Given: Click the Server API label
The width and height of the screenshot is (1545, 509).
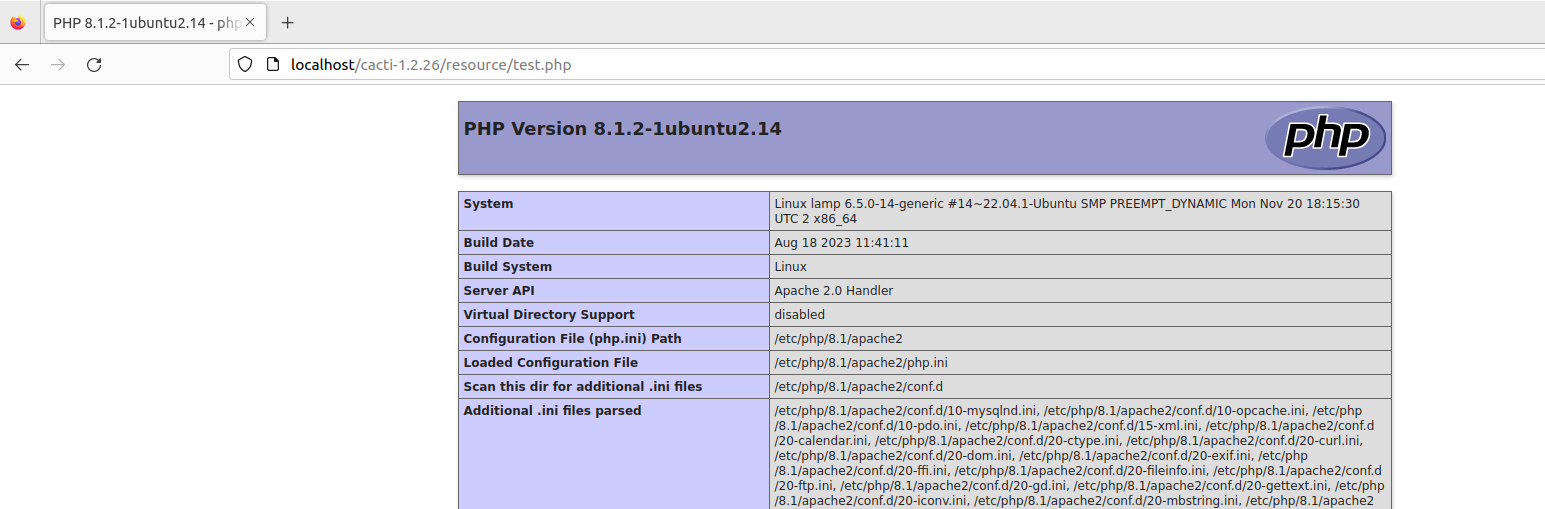Looking at the screenshot, I should point(501,291).
